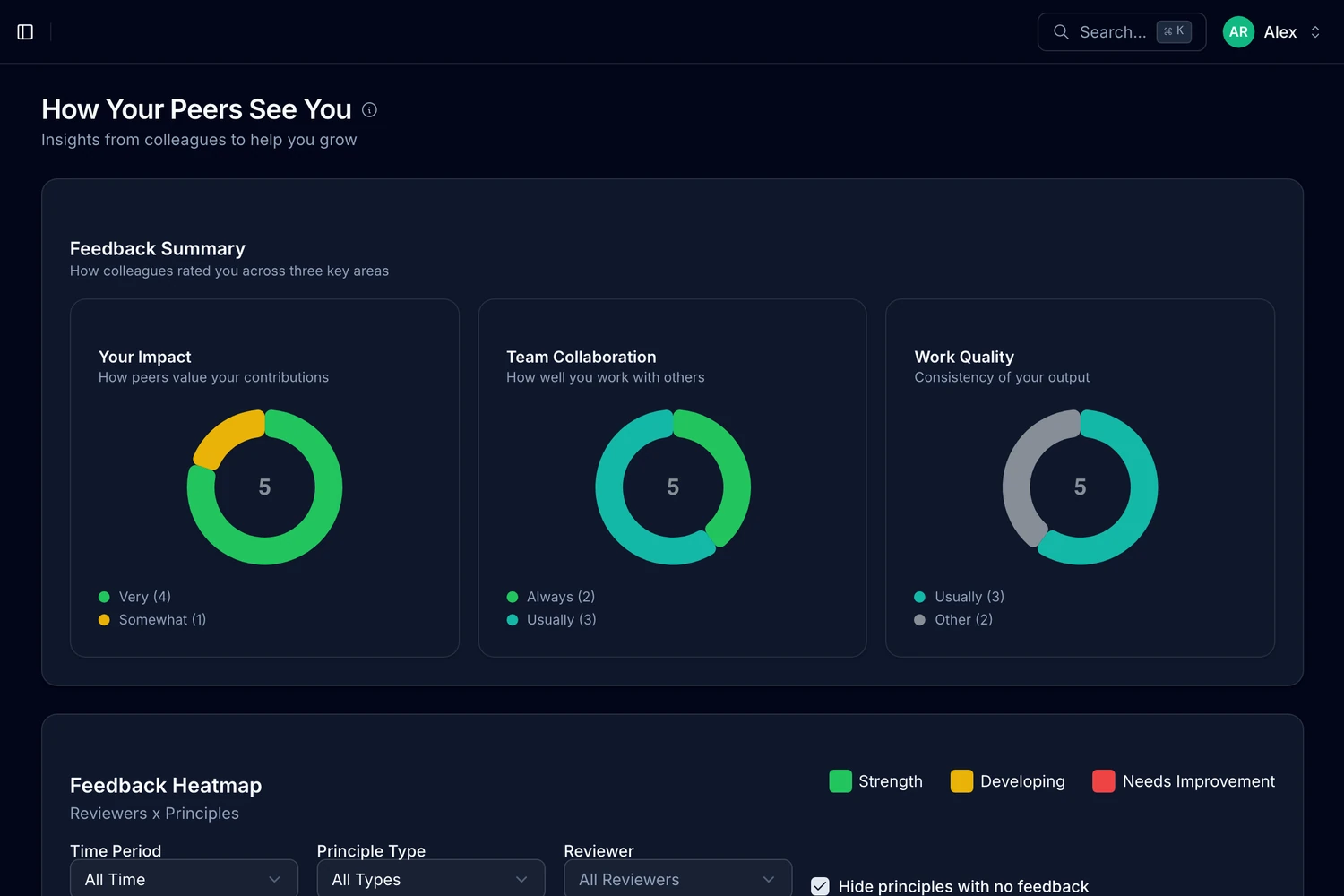
Task: Expand the user switcher chevron
Action: [x=1315, y=32]
